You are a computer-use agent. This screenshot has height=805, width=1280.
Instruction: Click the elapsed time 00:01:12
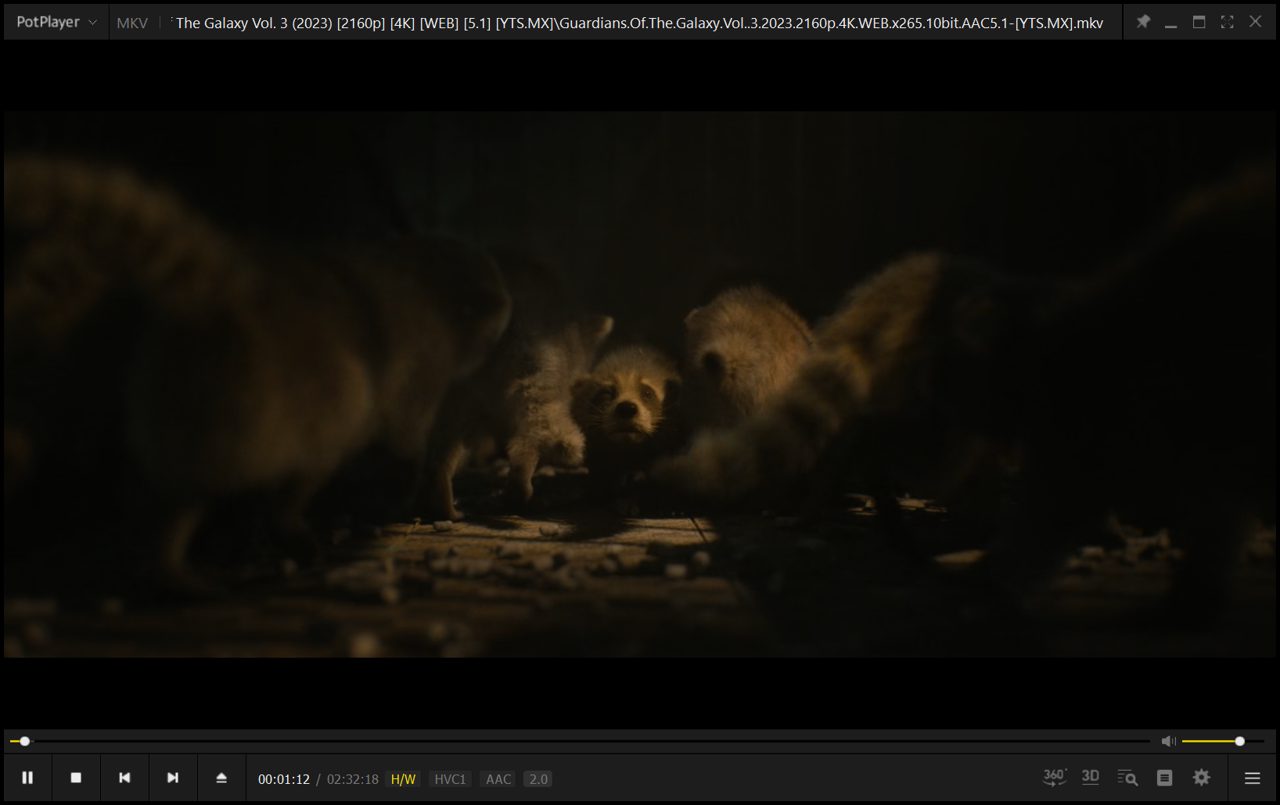pyautogui.click(x=284, y=779)
